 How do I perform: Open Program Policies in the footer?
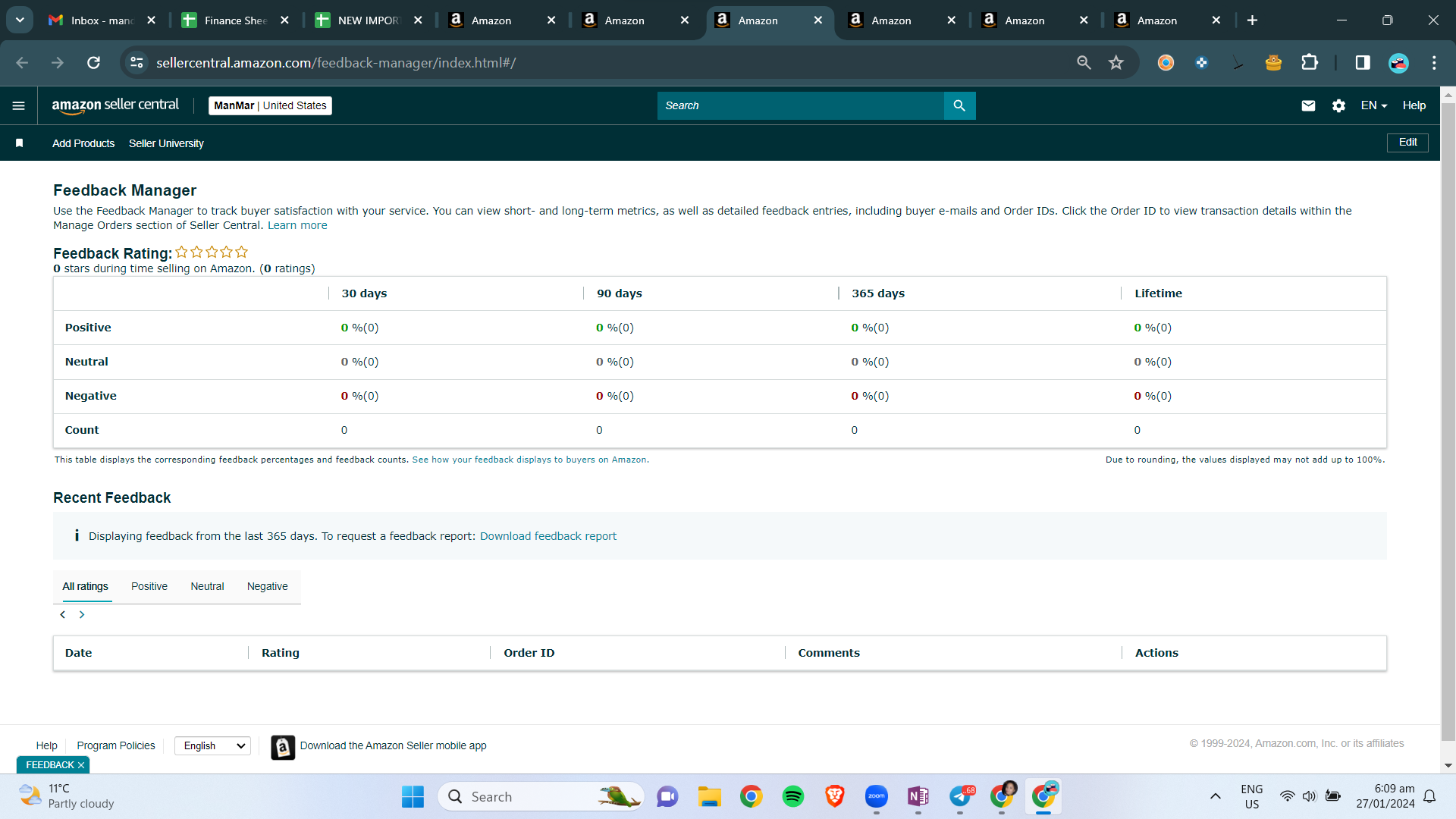116,746
